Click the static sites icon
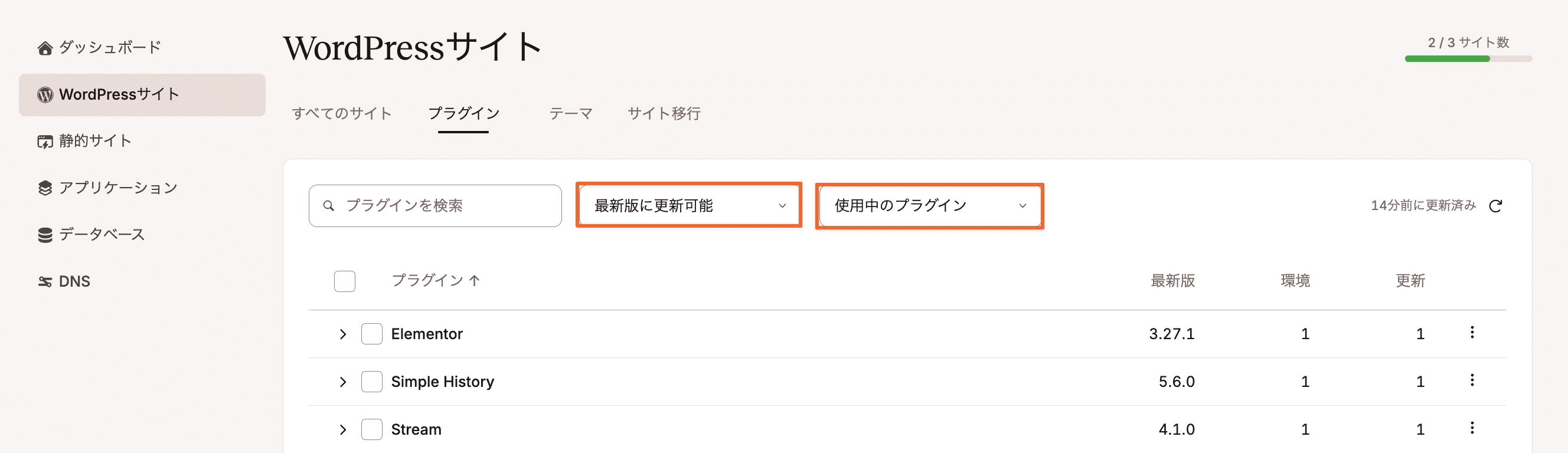The height and width of the screenshot is (453, 1568). pos(44,142)
